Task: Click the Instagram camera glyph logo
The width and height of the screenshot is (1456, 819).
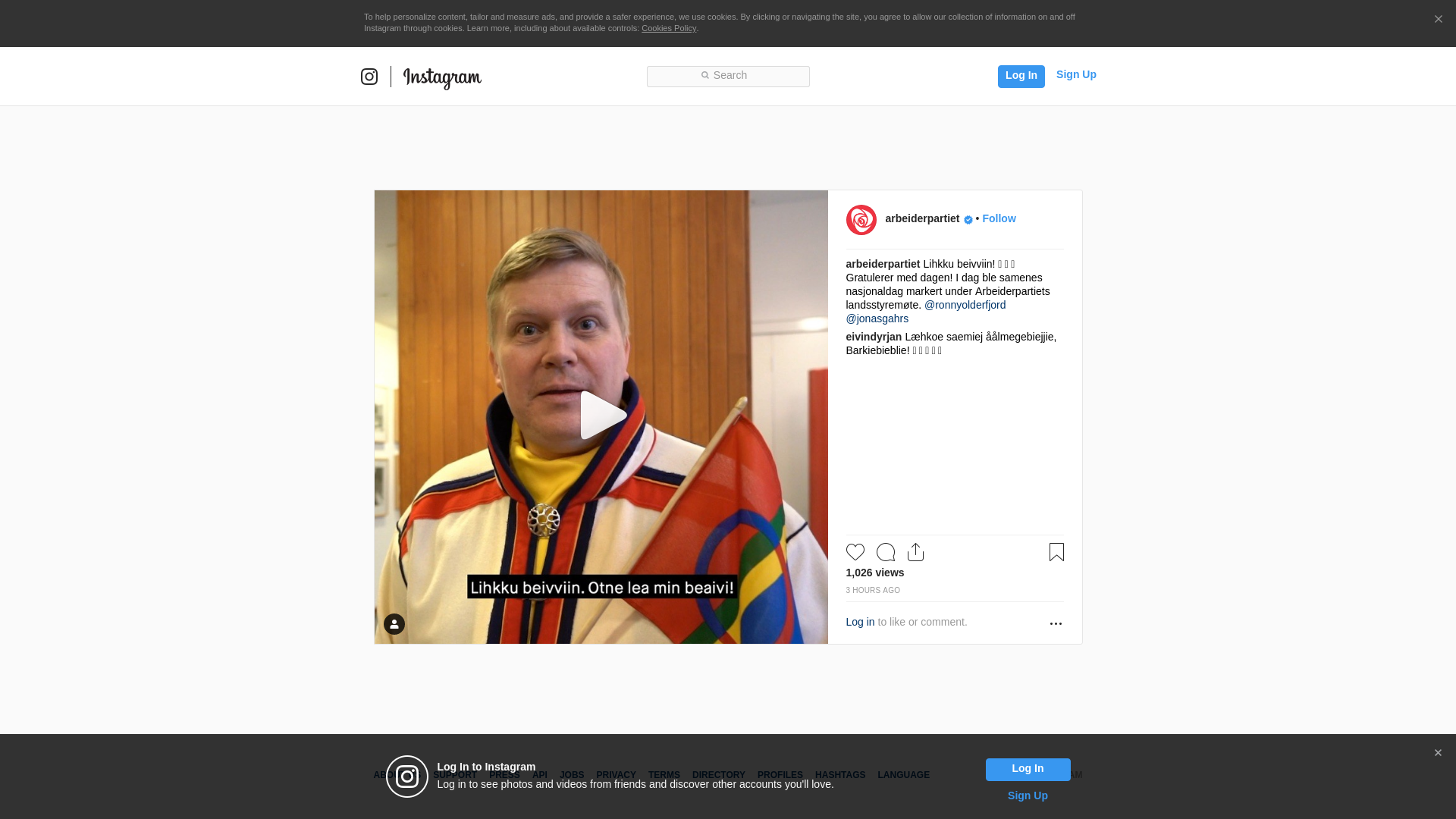Action: click(369, 77)
